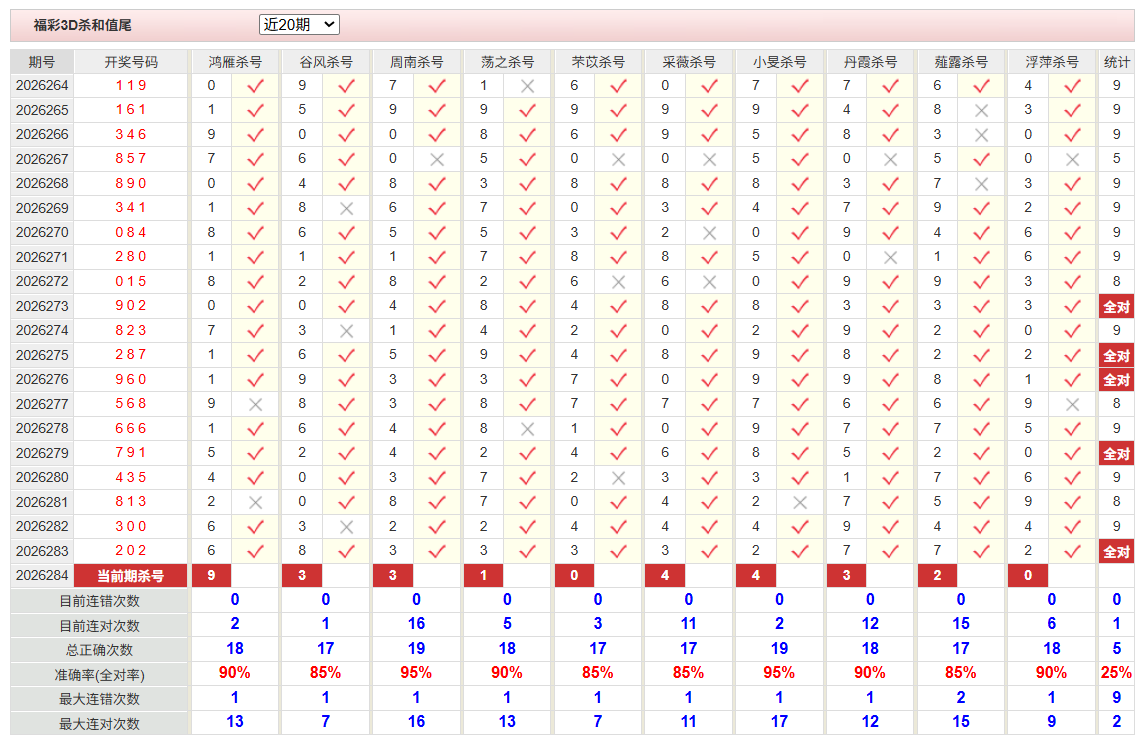Image resolution: width=1143 pixels, height=746 pixels.
Task: Click the 福彩3D杀和值尾 page title
Action: [82, 26]
